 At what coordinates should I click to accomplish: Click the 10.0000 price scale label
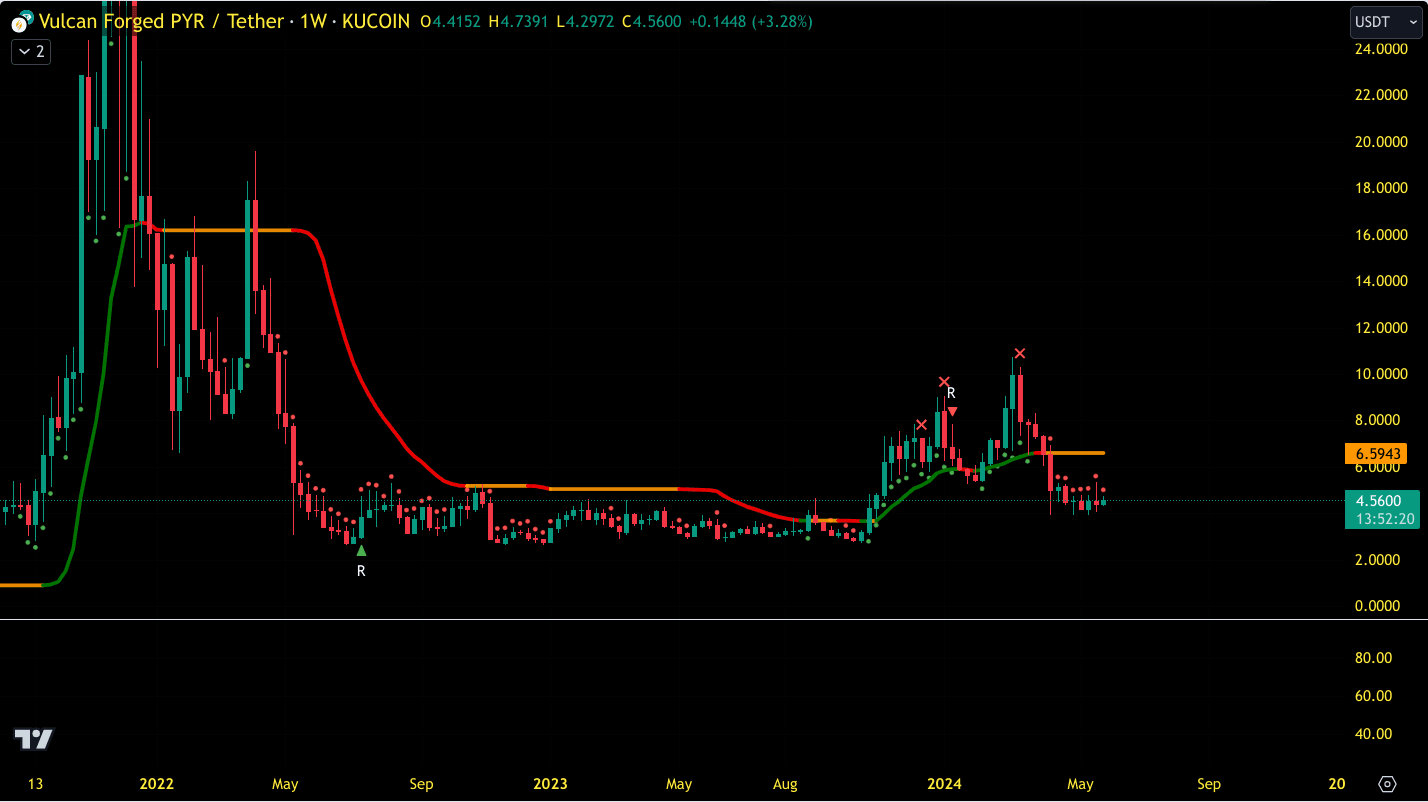[1381, 374]
